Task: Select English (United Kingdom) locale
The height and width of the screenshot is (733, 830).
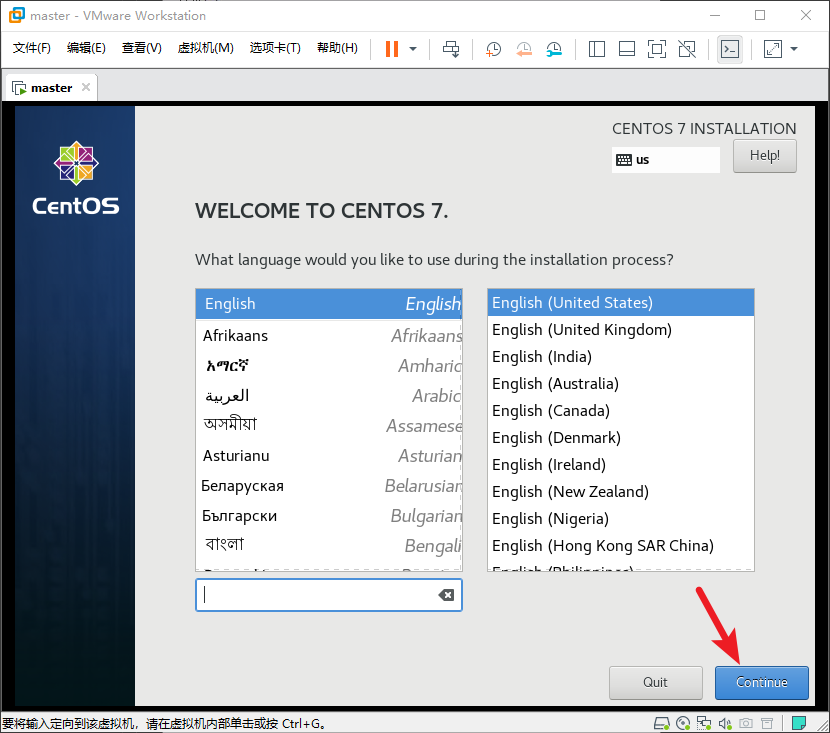Action: pyautogui.click(x=582, y=330)
